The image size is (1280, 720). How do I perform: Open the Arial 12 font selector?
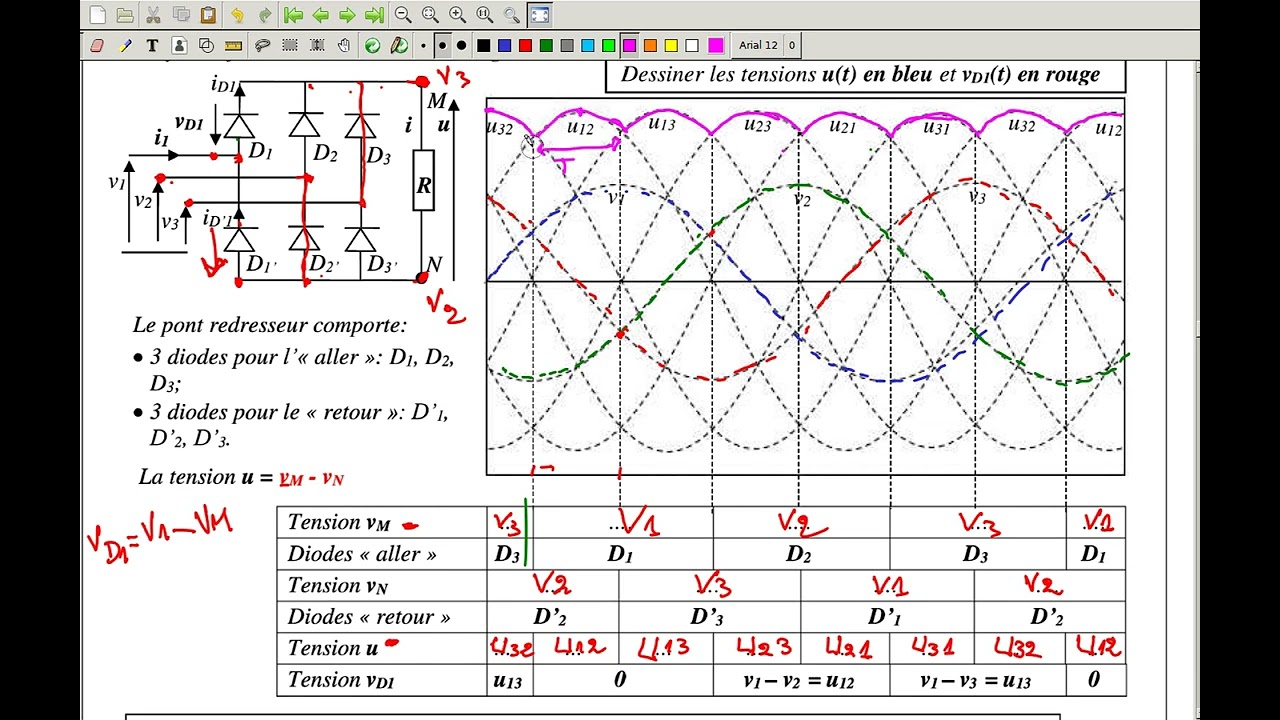(x=758, y=45)
